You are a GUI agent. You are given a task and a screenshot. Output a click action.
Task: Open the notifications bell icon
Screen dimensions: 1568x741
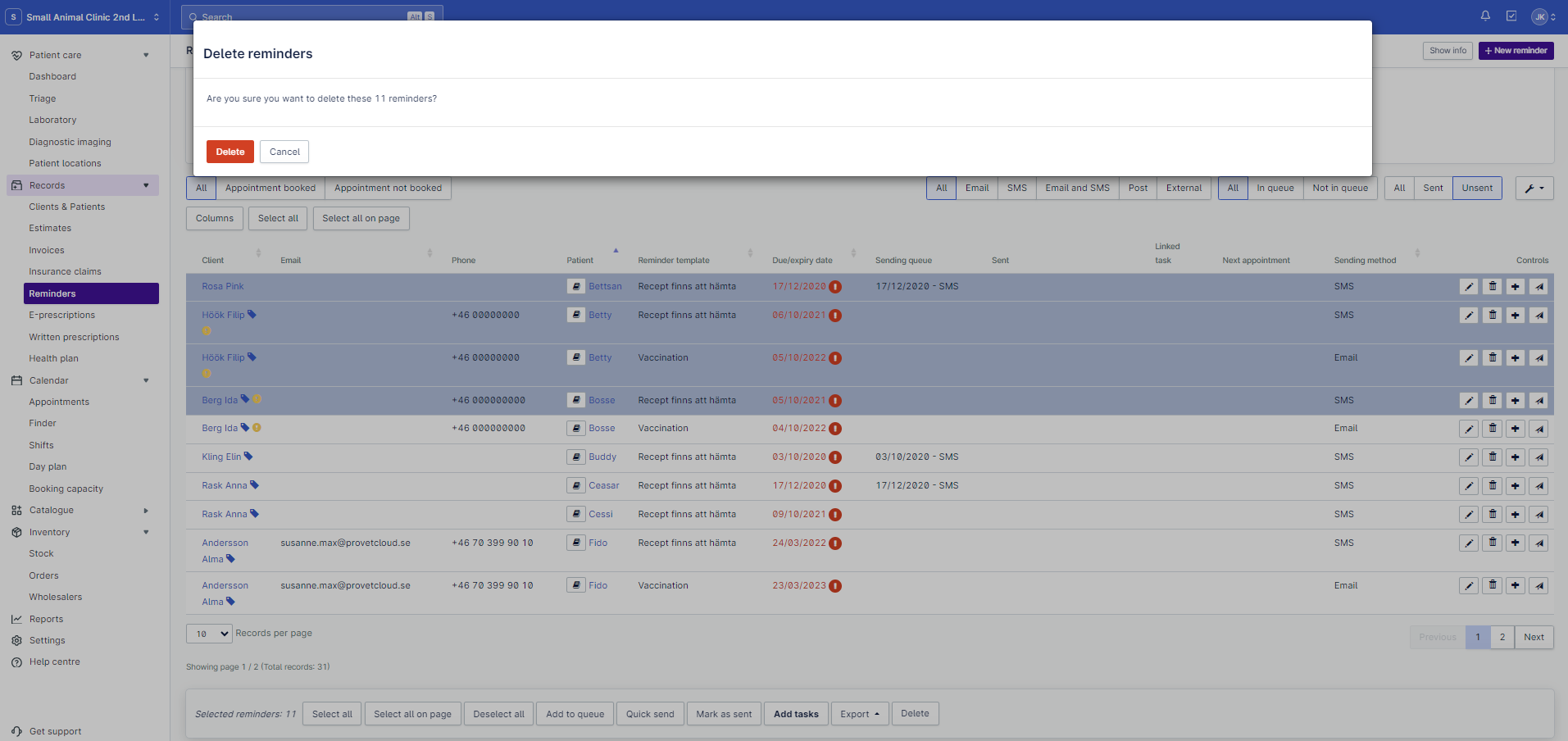coord(1484,16)
